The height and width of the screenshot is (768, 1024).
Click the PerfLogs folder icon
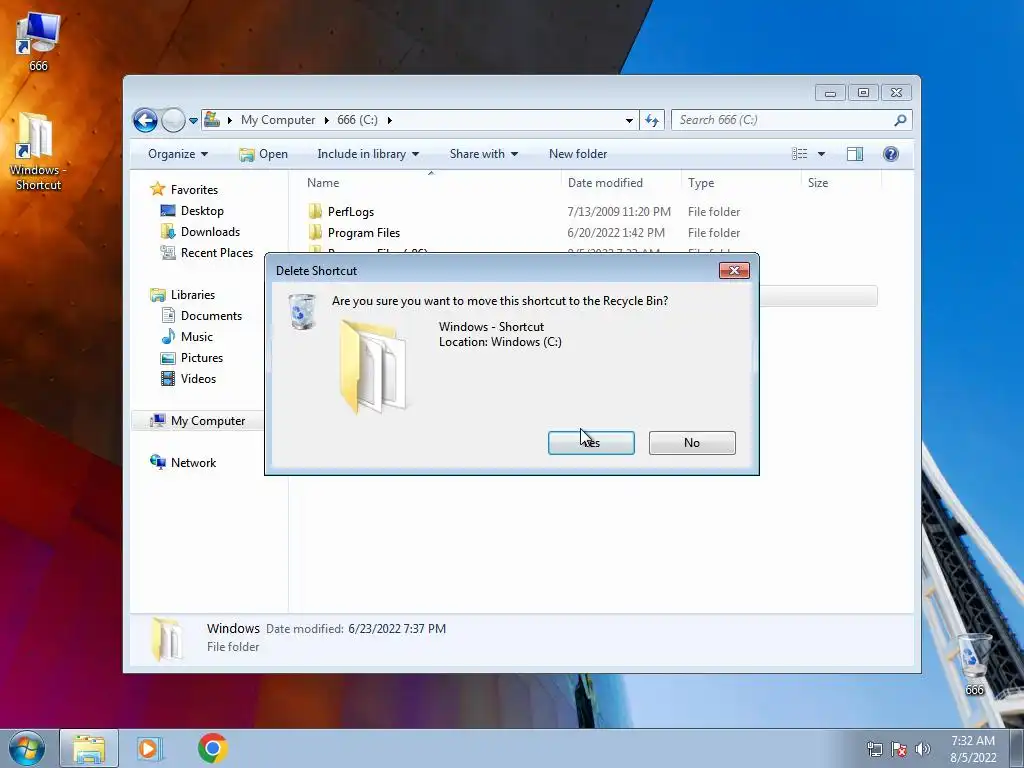point(315,212)
